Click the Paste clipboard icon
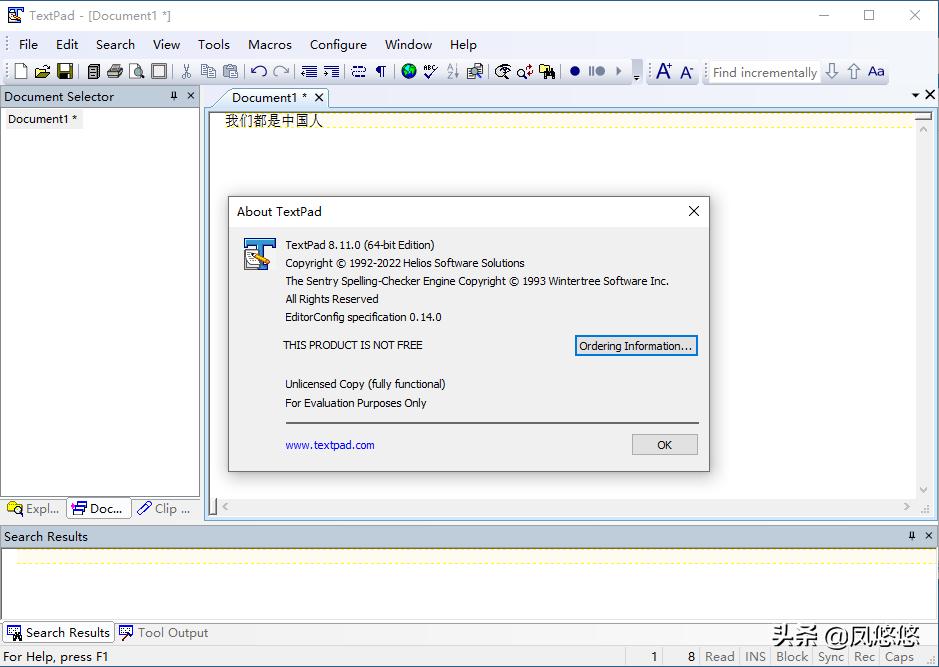 tap(230, 71)
